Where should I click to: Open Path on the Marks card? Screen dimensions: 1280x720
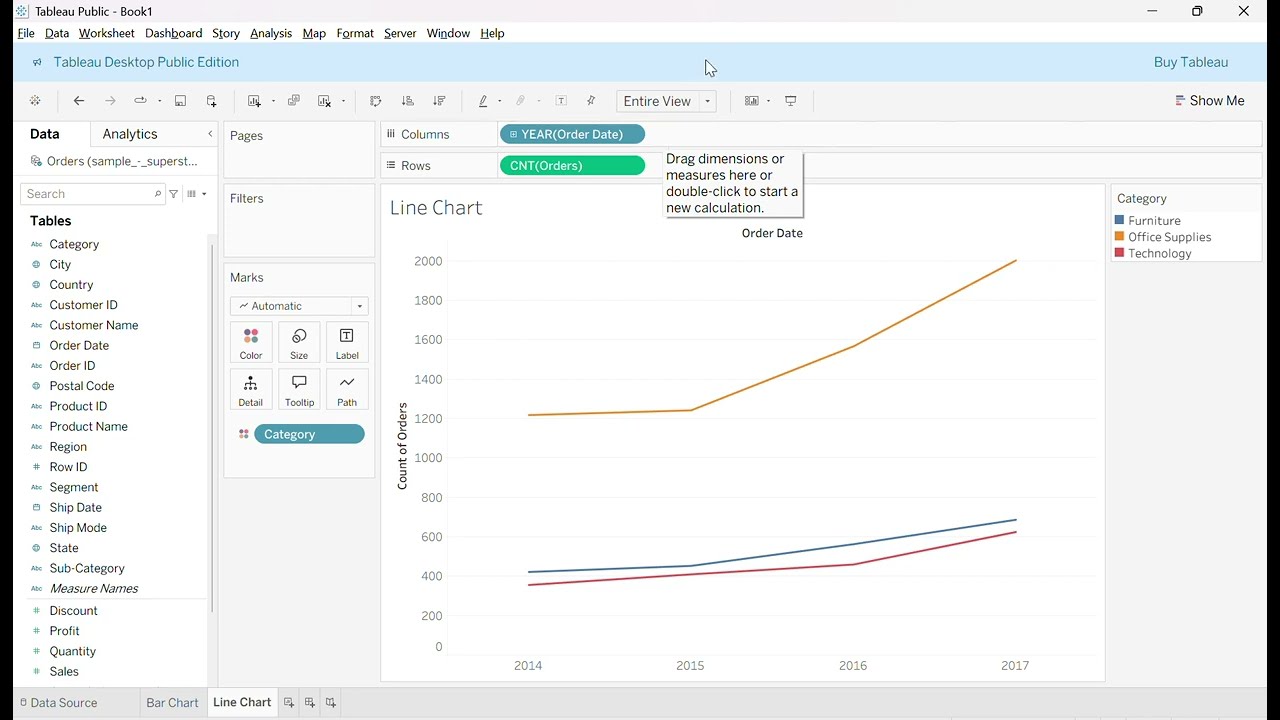click(347, 390)
